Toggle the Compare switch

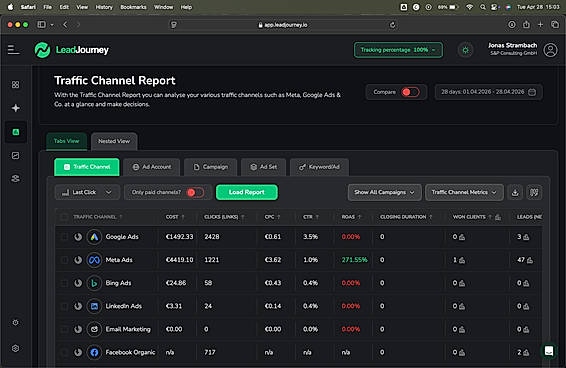point(410,92)
